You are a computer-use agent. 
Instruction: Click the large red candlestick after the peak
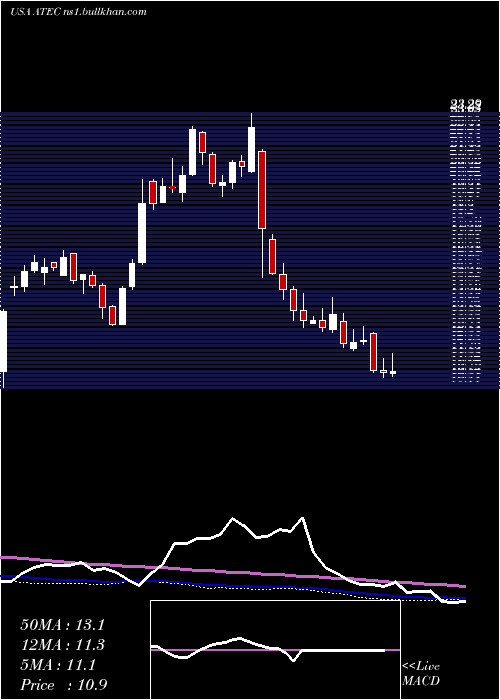click(x=262, y=190)
